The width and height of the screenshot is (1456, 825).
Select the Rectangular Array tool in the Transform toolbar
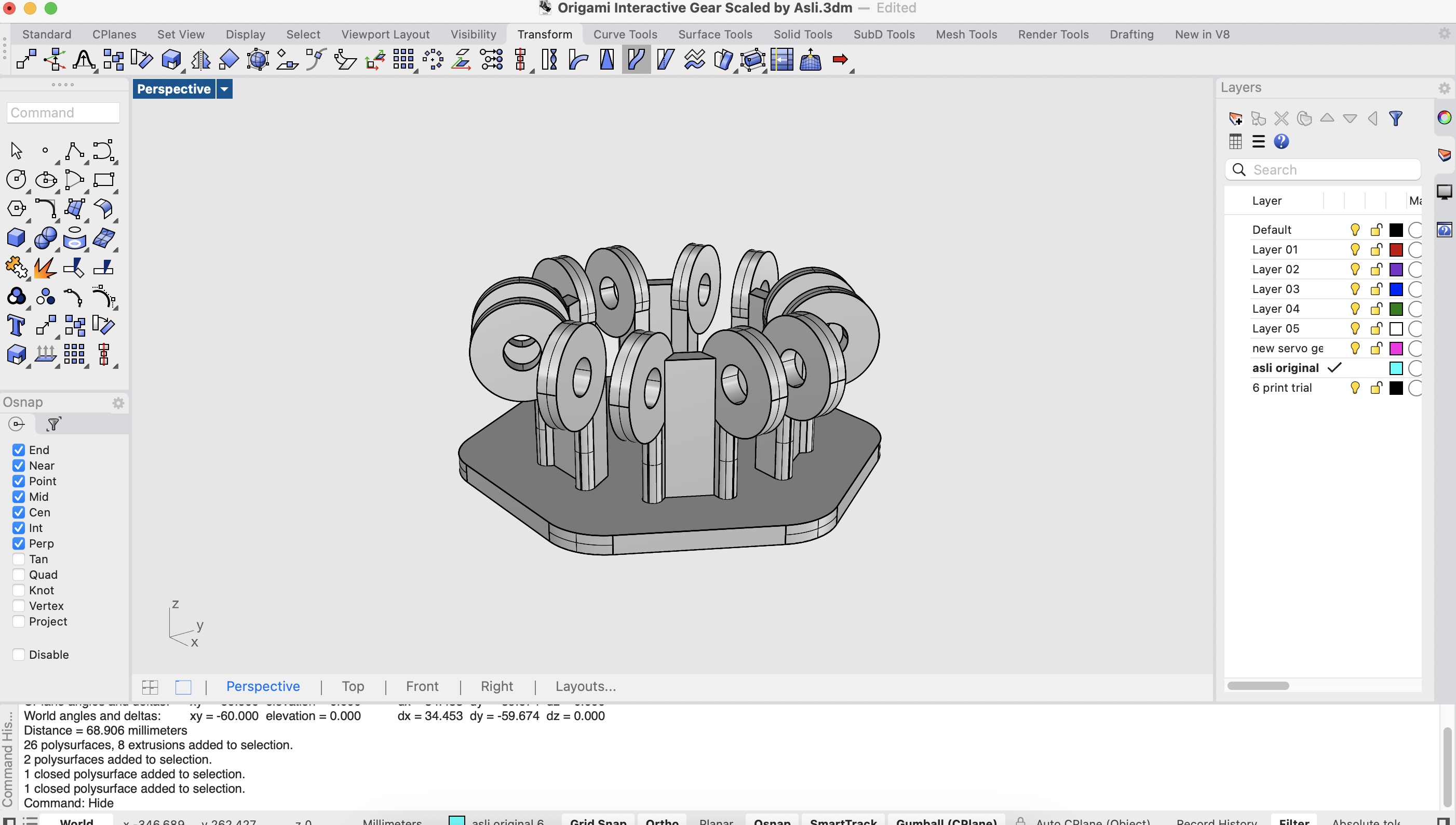click(x=403, y=59)
